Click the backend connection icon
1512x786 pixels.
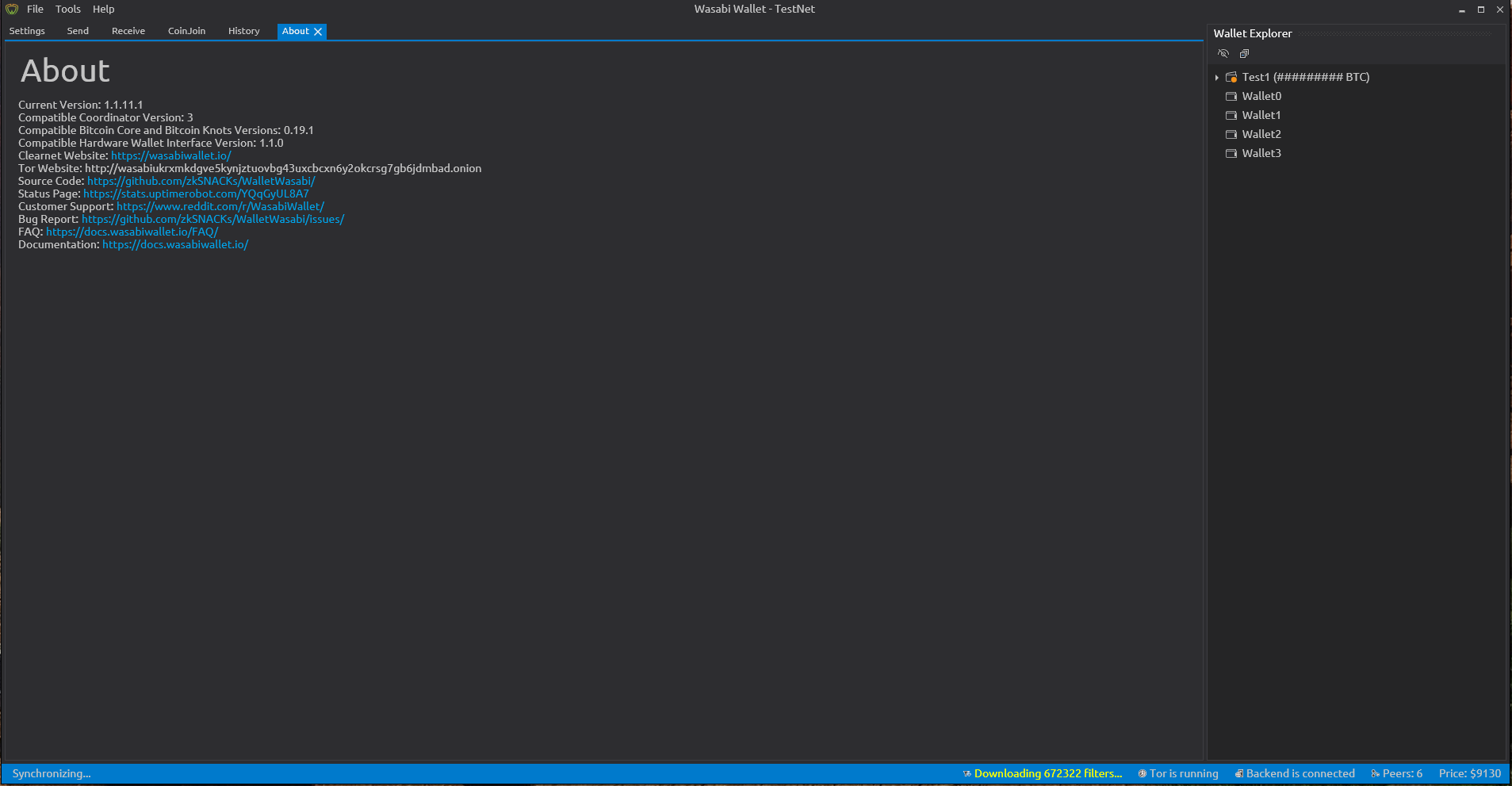coord(1239,774)
